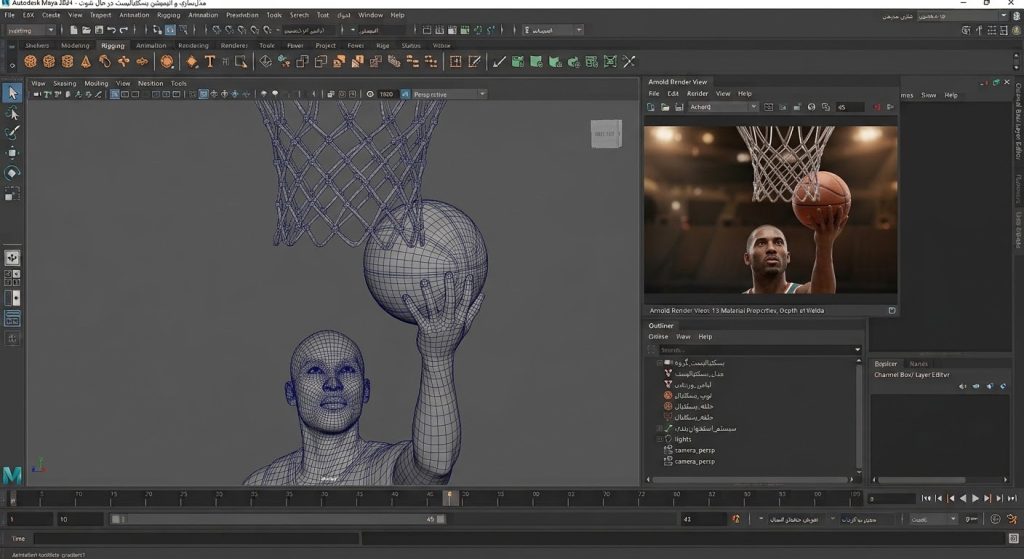Click the Outliner horizontal scrollbar
The width and height of the screenshot is (1024, 559).
pos(750,480)
